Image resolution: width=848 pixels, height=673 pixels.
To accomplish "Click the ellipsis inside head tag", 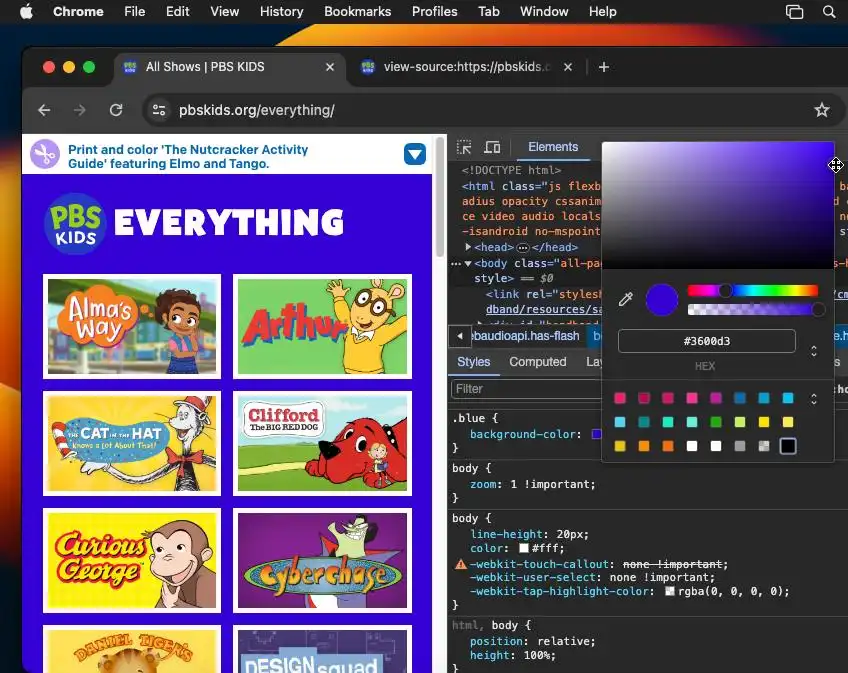I will (522, 248).
